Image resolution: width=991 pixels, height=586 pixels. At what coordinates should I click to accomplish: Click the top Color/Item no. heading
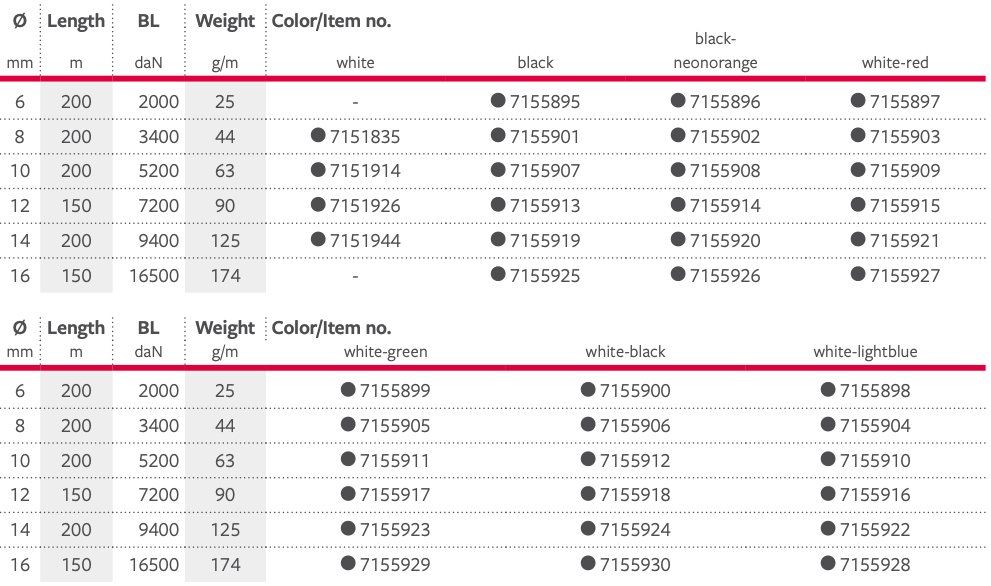331,21
